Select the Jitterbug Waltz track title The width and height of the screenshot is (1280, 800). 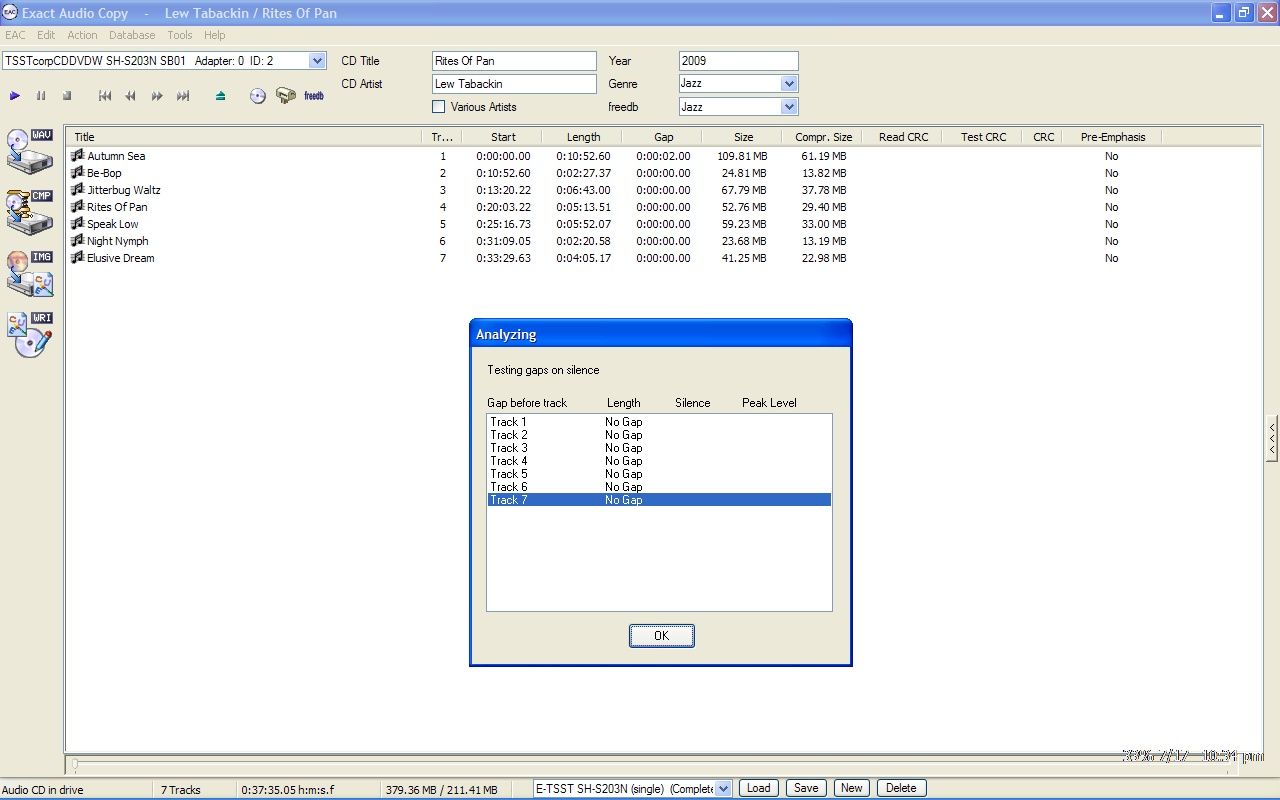click(124, 190)
